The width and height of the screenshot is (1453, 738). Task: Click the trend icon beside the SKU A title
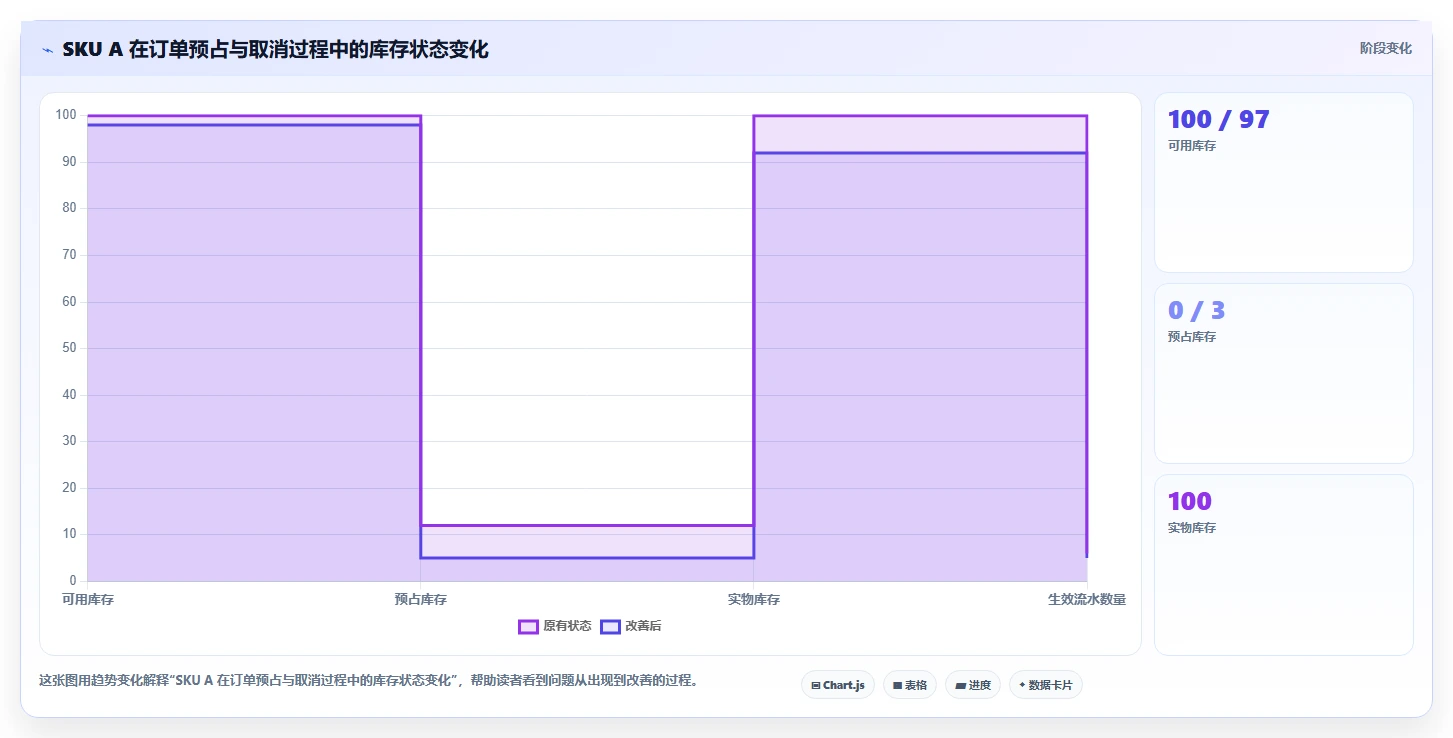(47, 50)
